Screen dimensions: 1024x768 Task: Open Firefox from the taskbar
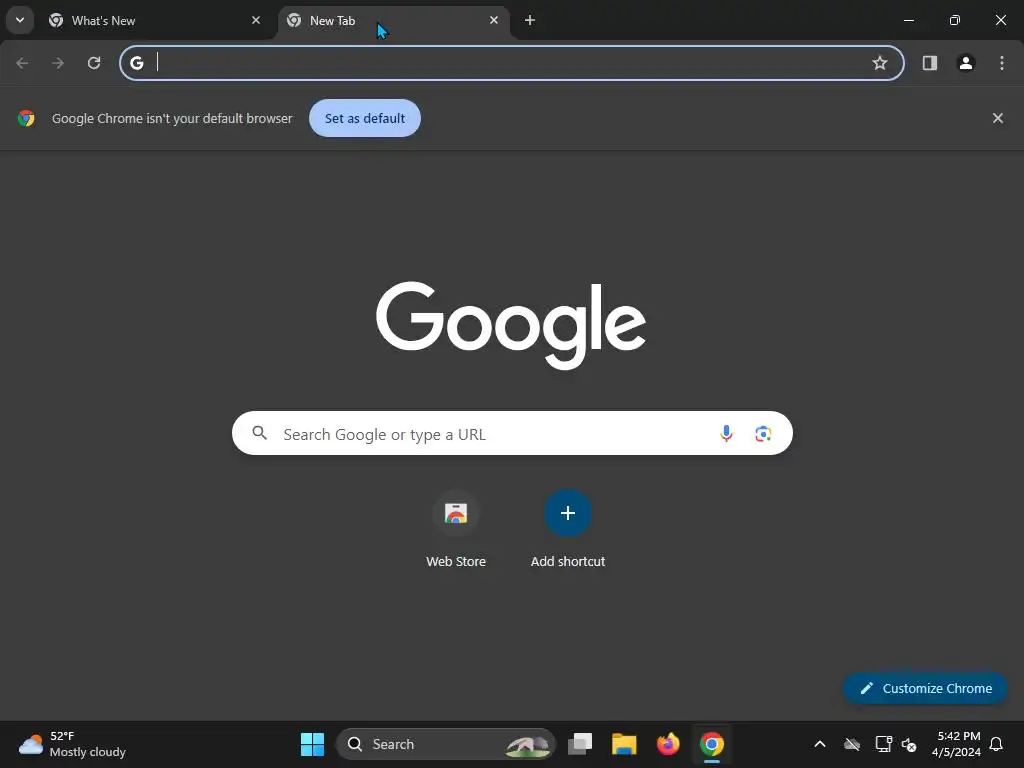[667, 744]
